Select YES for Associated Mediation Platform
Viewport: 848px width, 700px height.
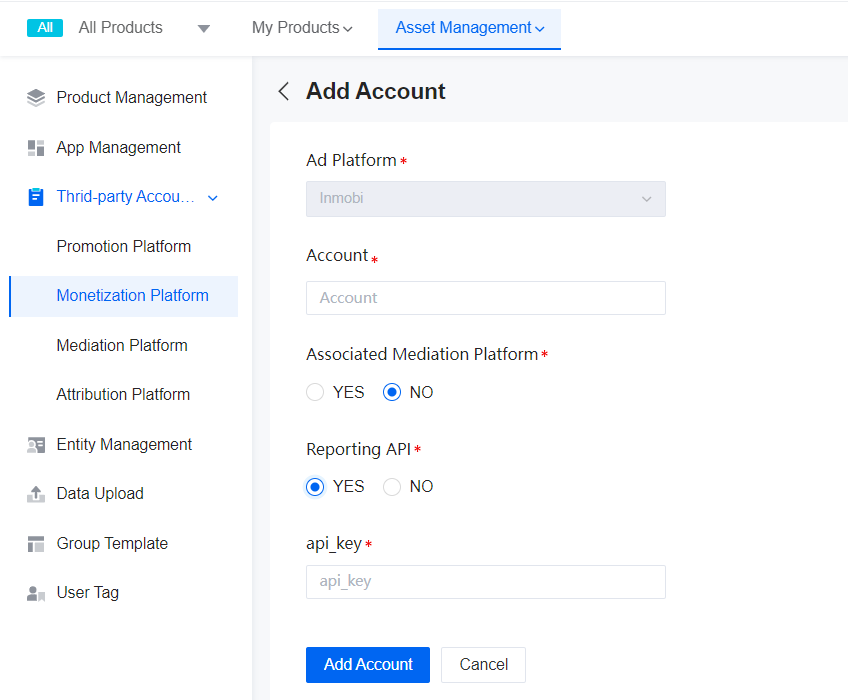click(315, 392)
